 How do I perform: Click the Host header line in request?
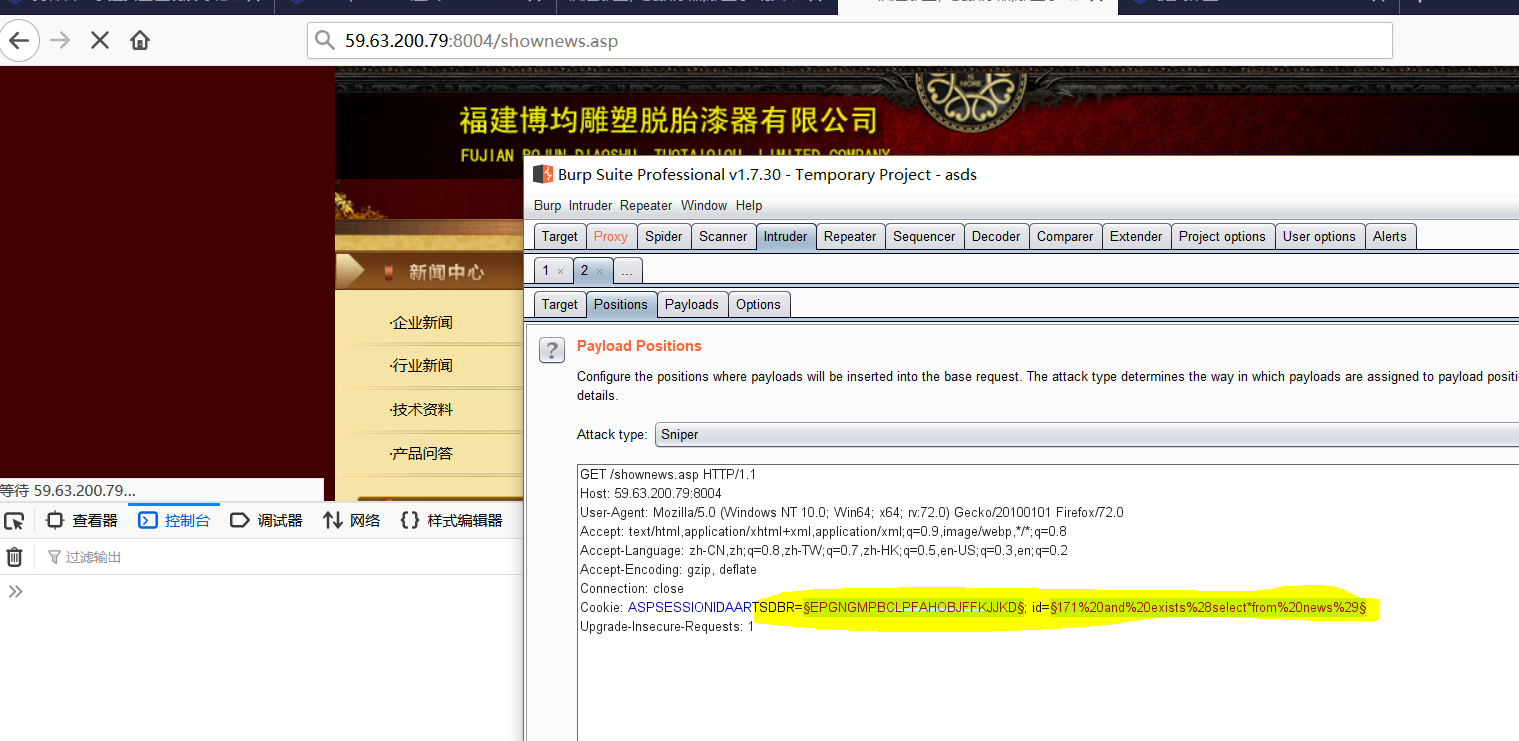pyautogui.click(x=650, y=493)
